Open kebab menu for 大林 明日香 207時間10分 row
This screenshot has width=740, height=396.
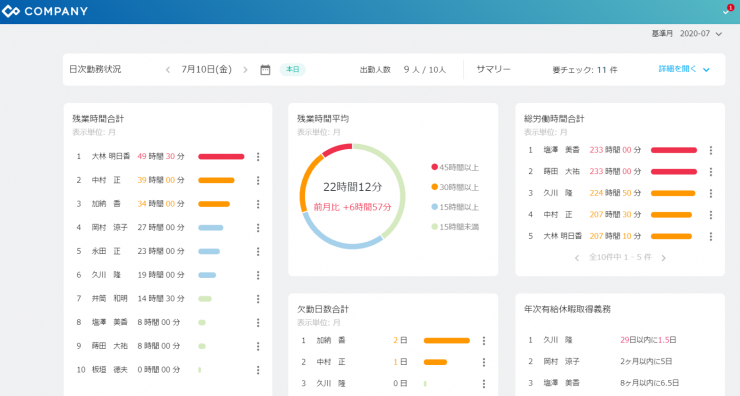pyautogui.click(x=711, y=236)
